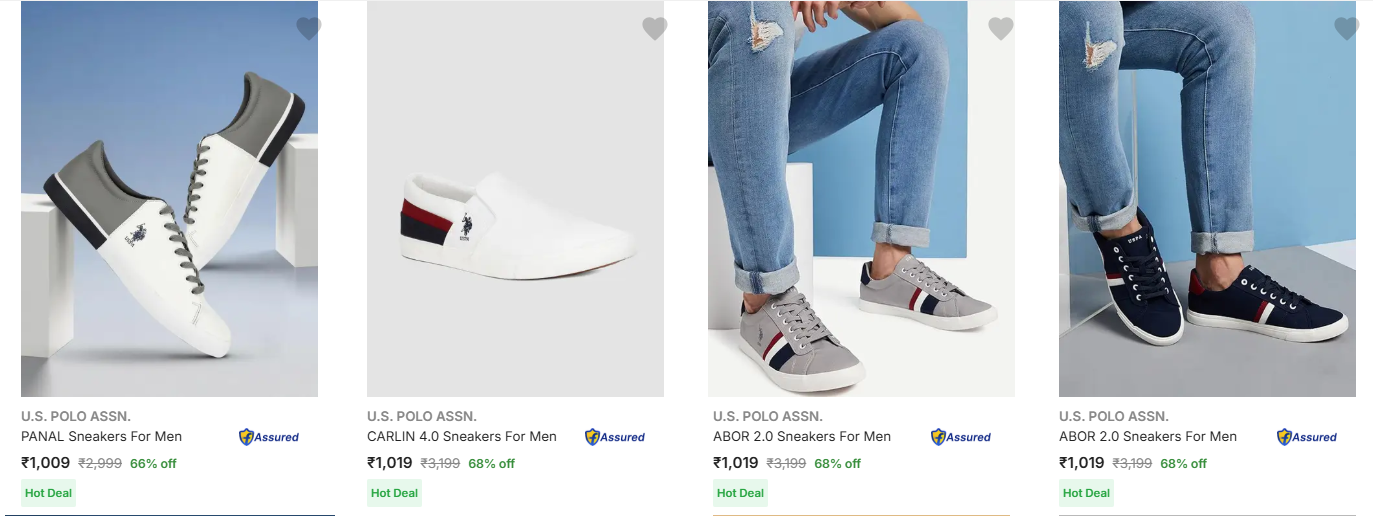Click U.S. POLO ASSN. brand above CARLIN 4.0
1373x516 pixels.
(421, 416)
